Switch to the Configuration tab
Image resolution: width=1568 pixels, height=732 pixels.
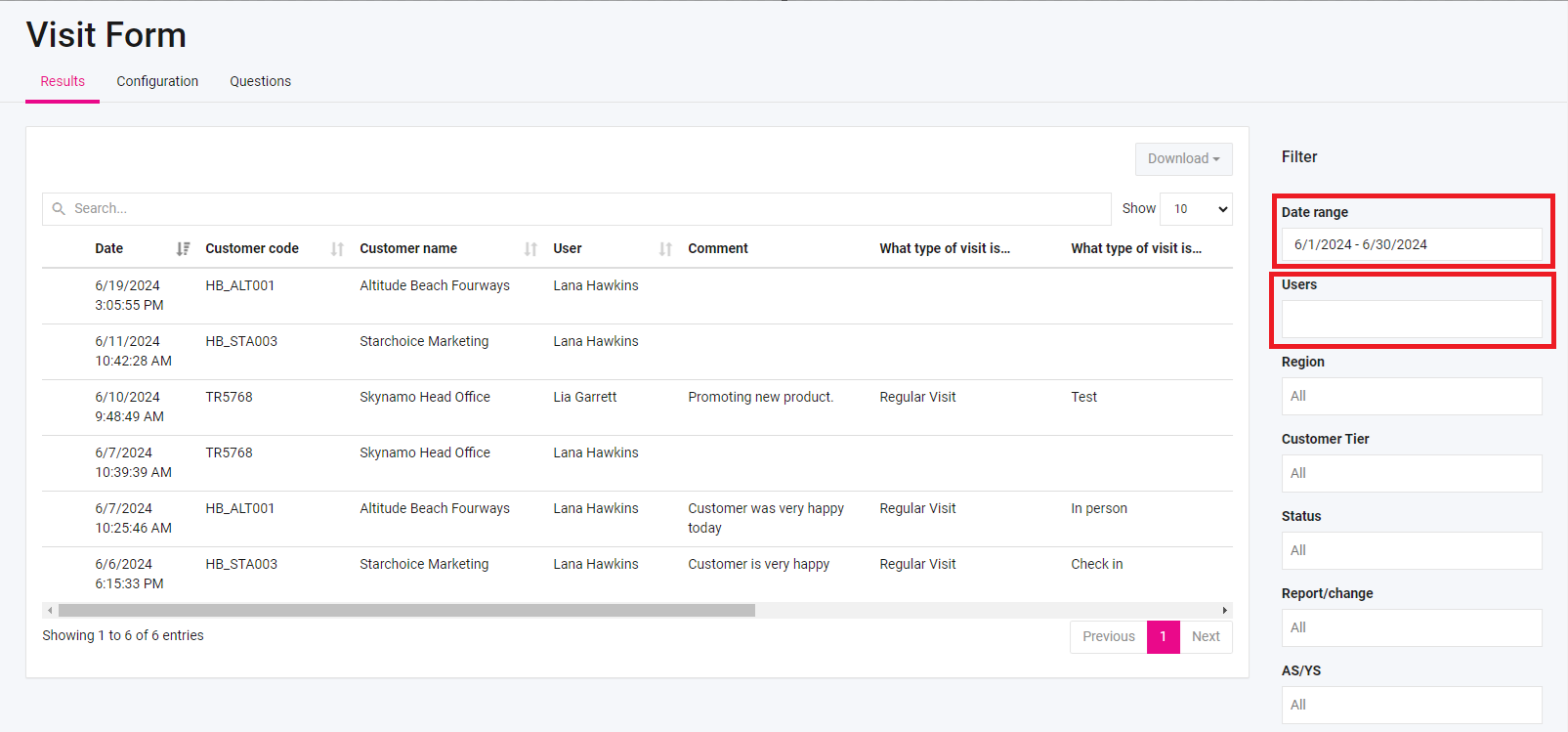(x=157, y=82)
